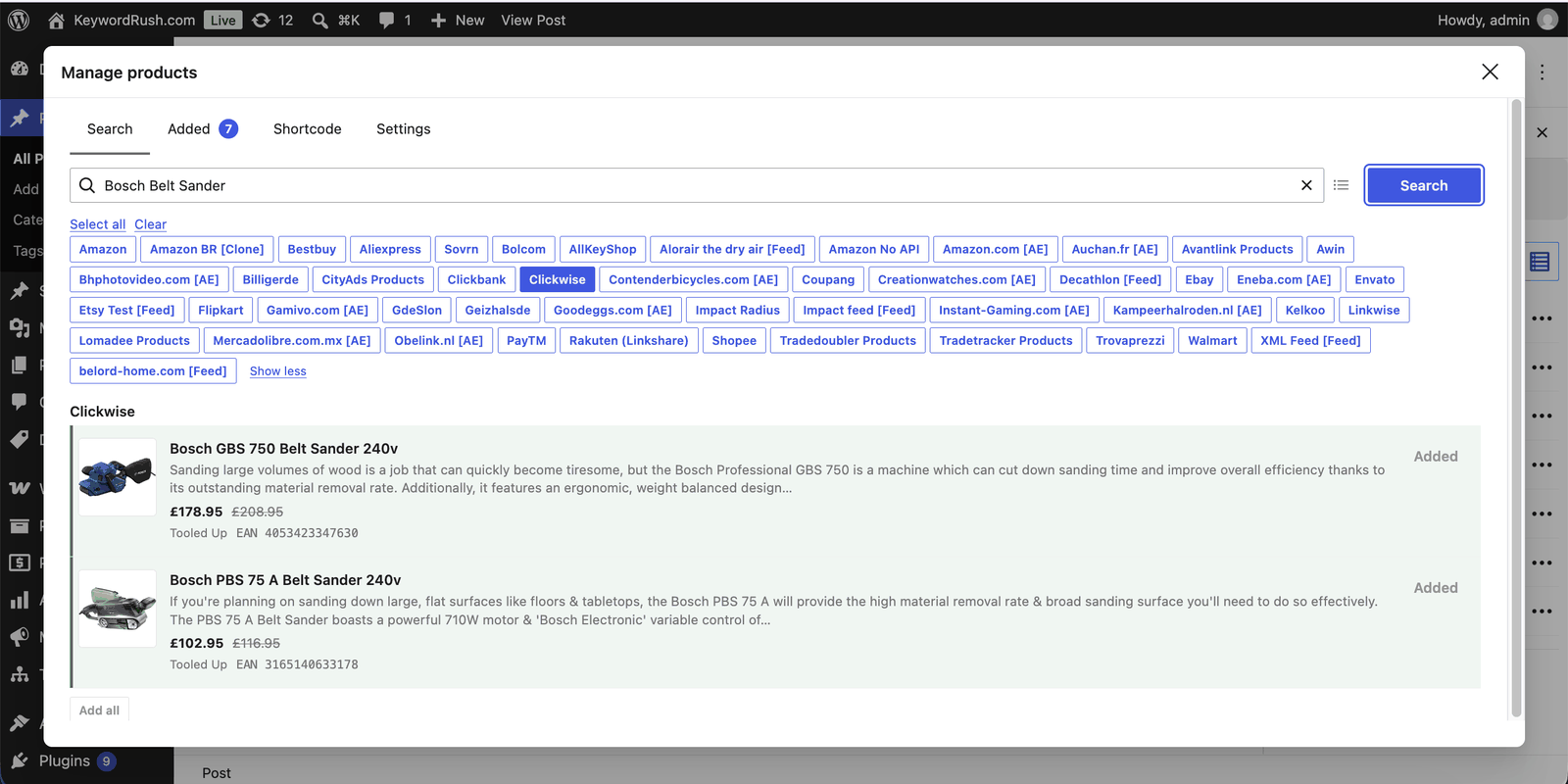Toggle the Aliexpress module filter

390,249
